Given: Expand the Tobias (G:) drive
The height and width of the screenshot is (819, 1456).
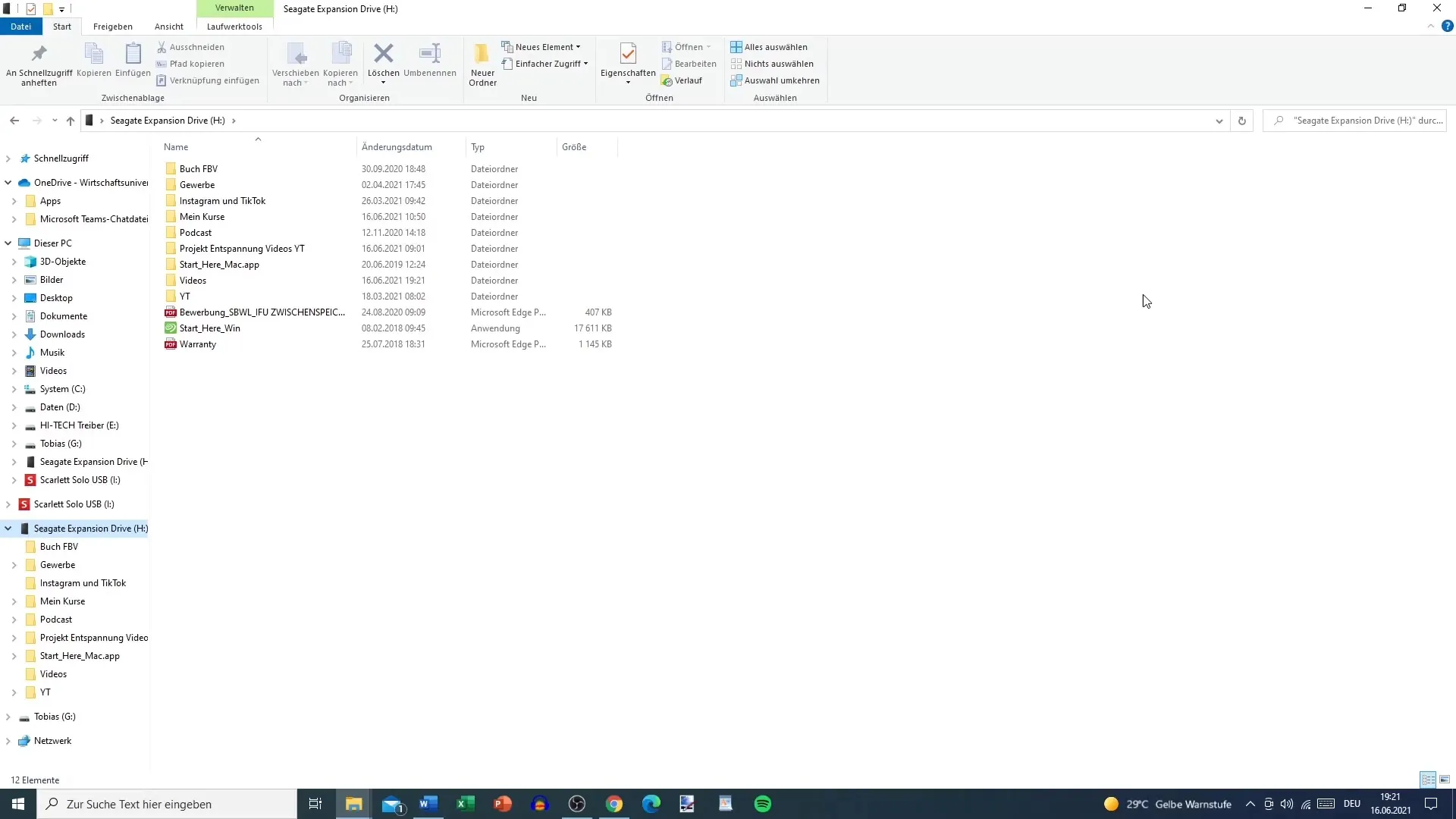Looking at the screenshot, I should 8,716.
